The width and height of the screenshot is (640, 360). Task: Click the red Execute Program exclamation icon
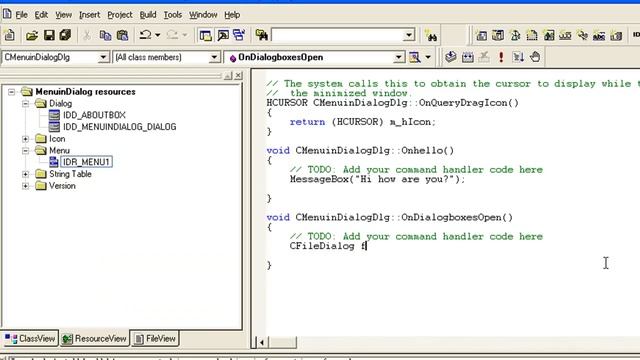click(501, 57)
